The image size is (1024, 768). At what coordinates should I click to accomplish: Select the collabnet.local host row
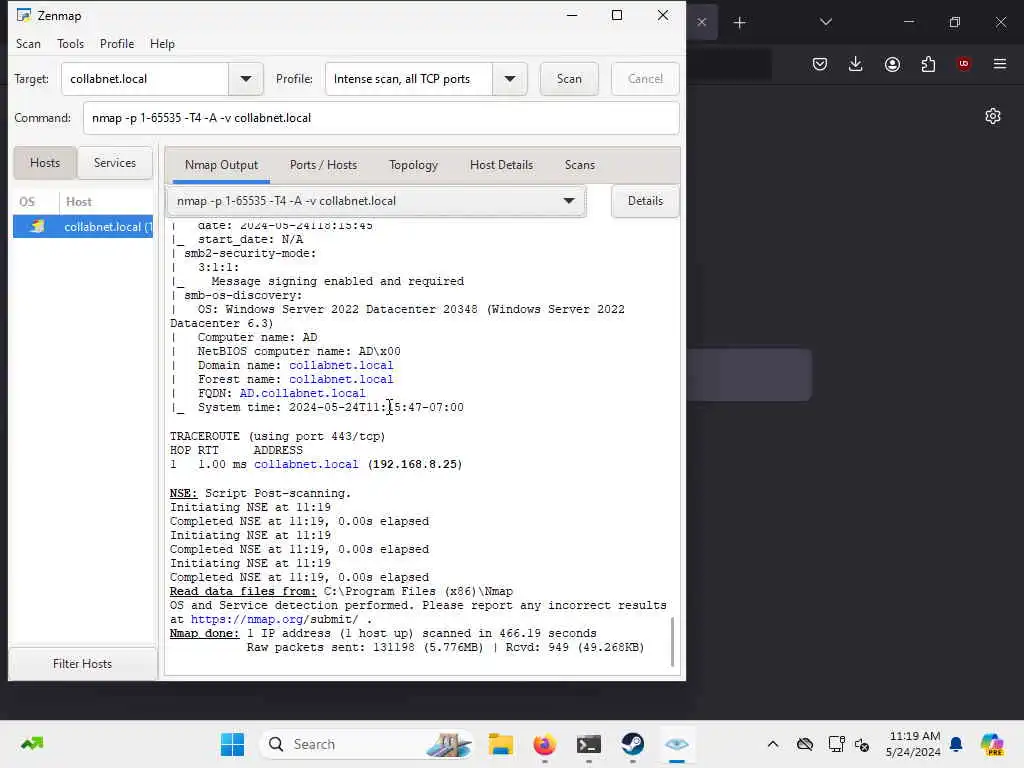(x=83, y=227)
